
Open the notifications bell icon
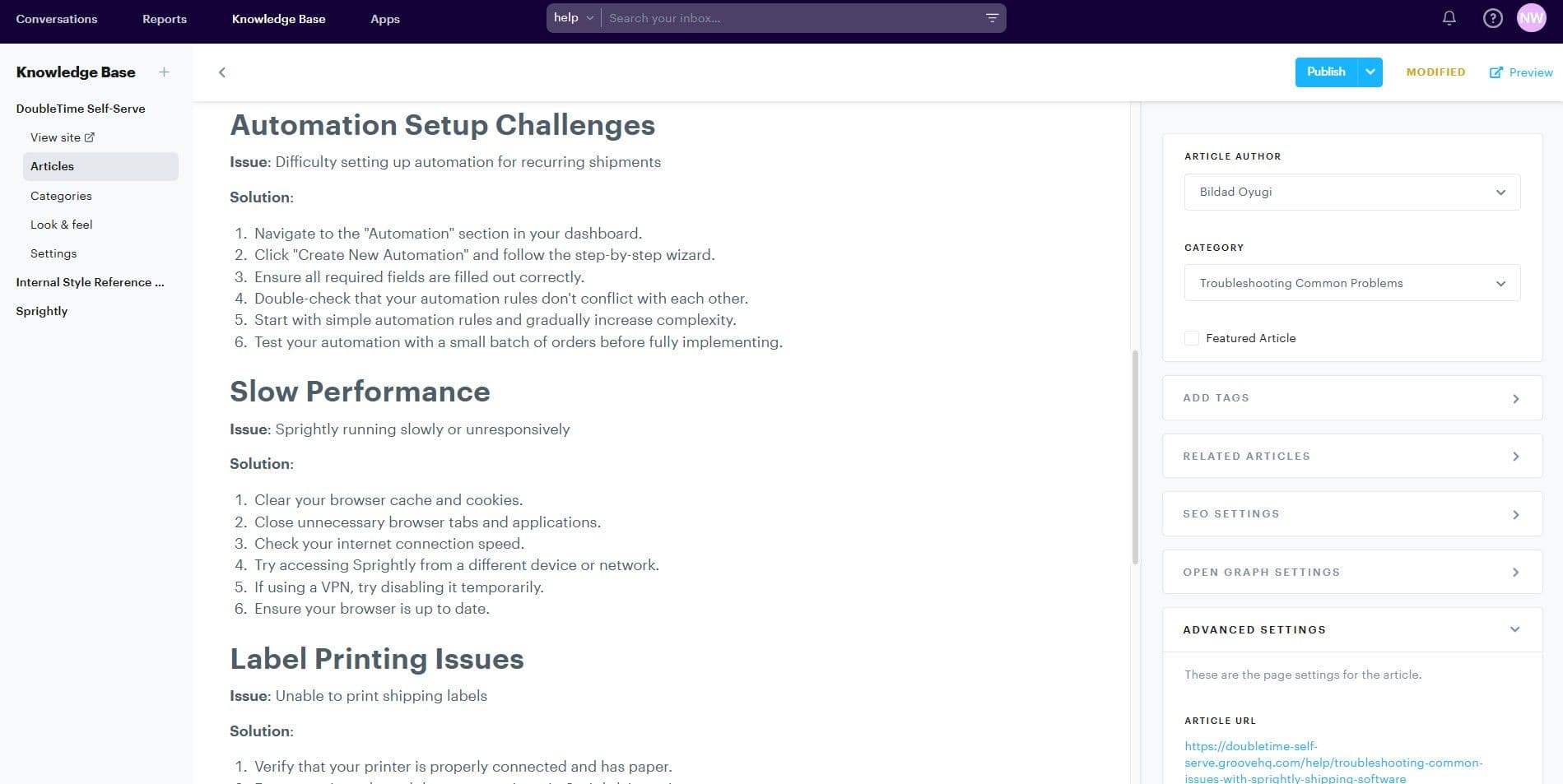(1449, 17)
